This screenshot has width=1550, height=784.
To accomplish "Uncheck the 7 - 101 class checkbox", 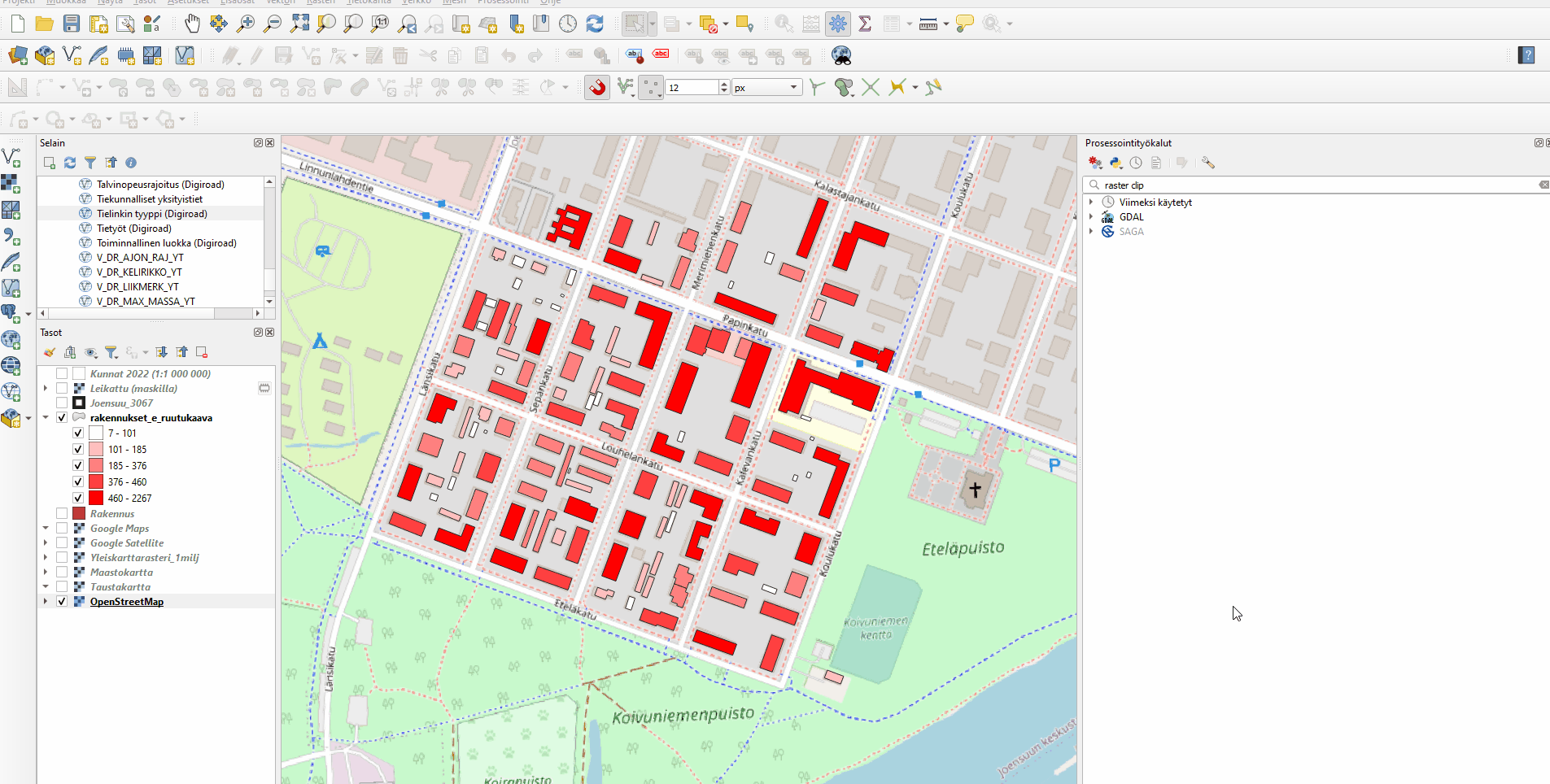I will [x=78, y=433].
